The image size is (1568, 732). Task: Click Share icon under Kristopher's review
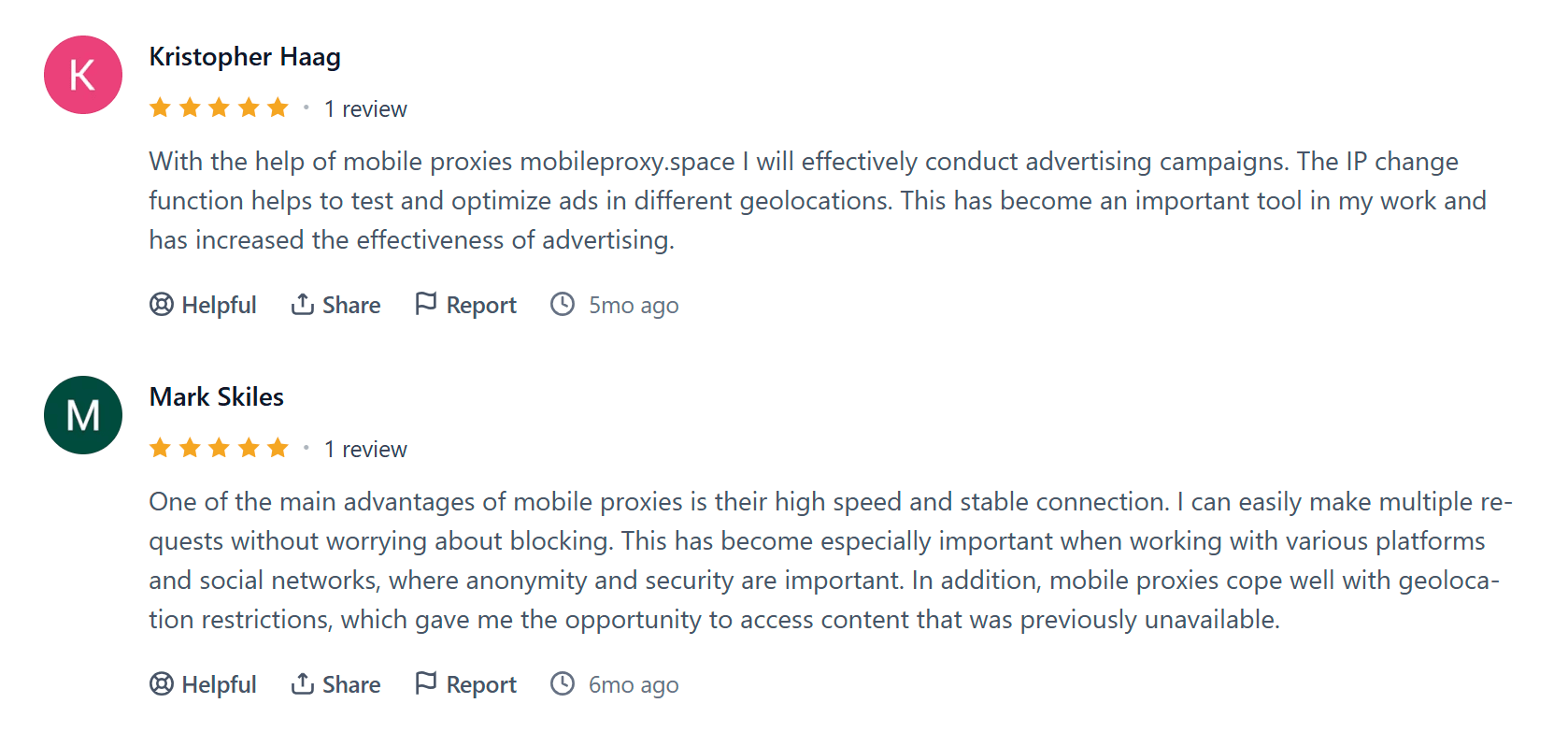(x=302, y=305)
